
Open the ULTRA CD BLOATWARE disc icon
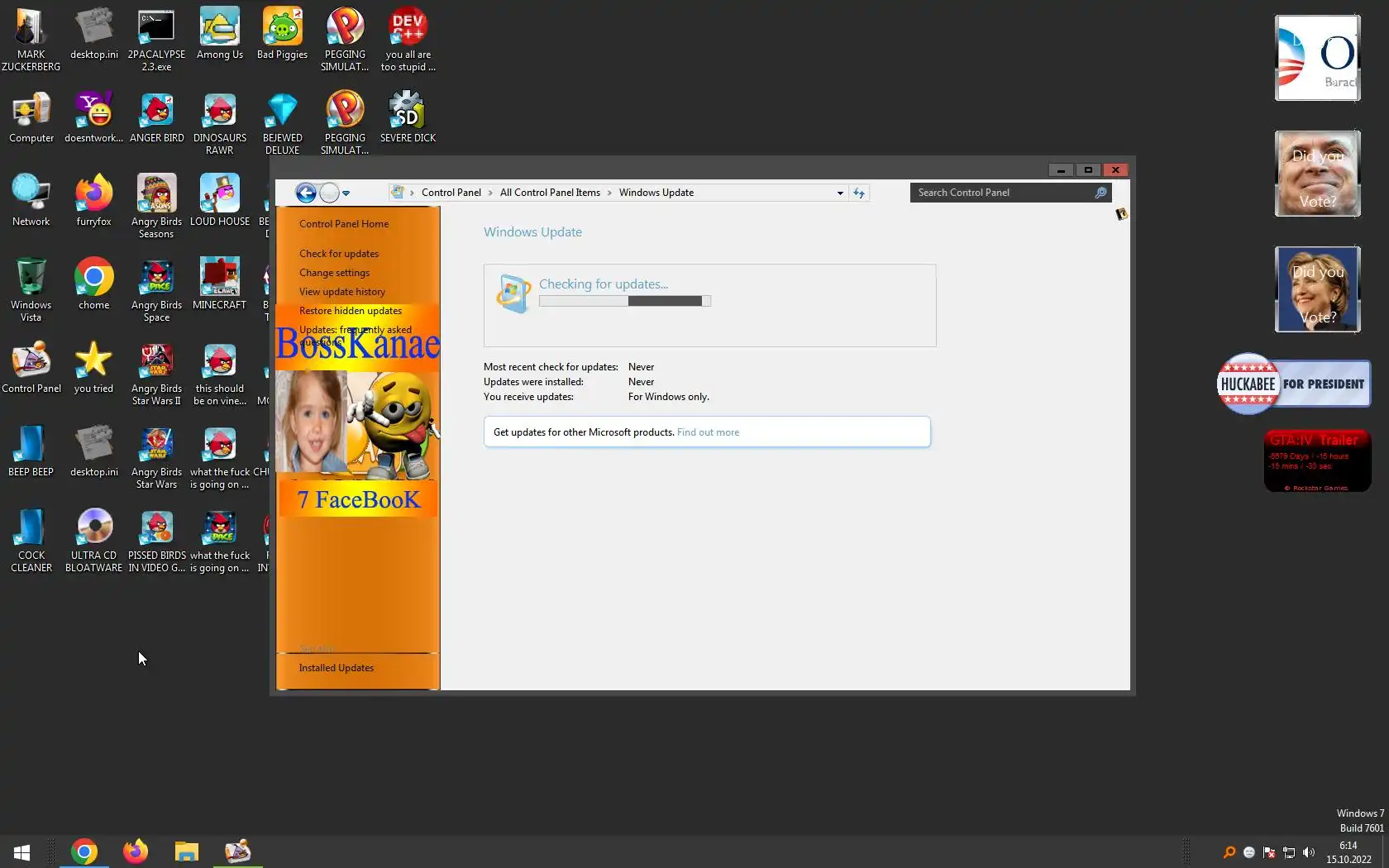(93, 541)
